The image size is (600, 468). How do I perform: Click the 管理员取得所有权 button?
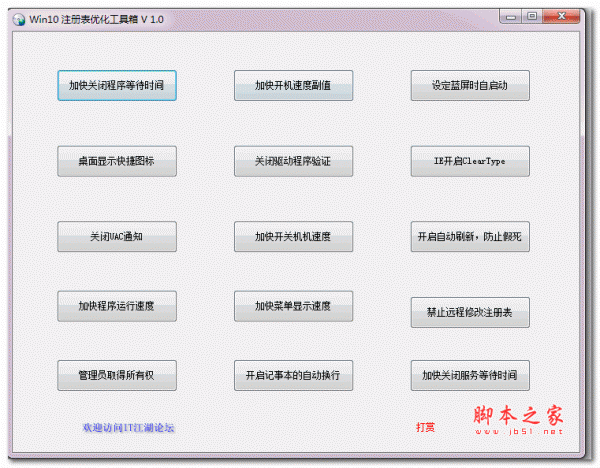click(117, 375)
